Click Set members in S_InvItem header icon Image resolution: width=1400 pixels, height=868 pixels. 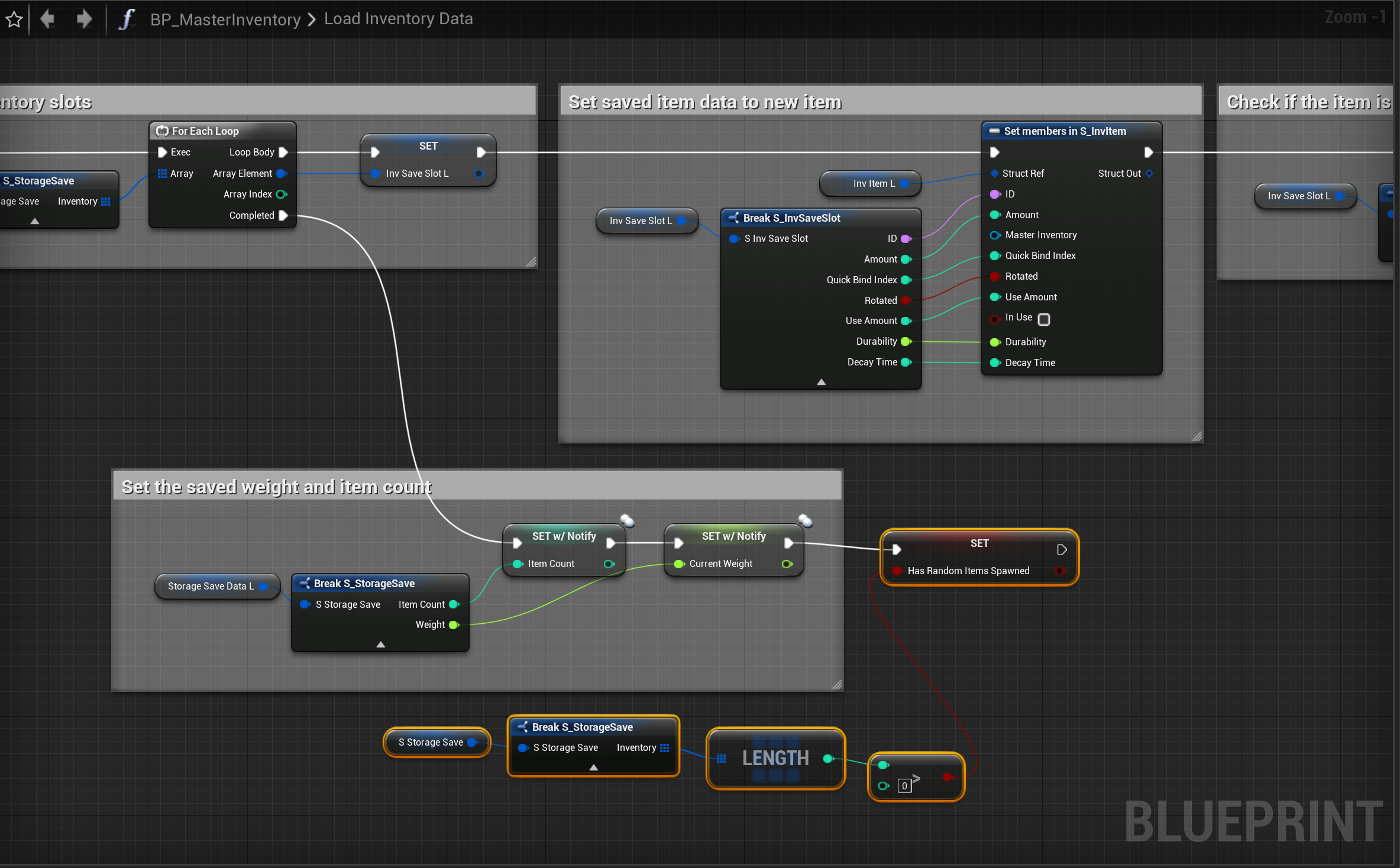point(994,131)
